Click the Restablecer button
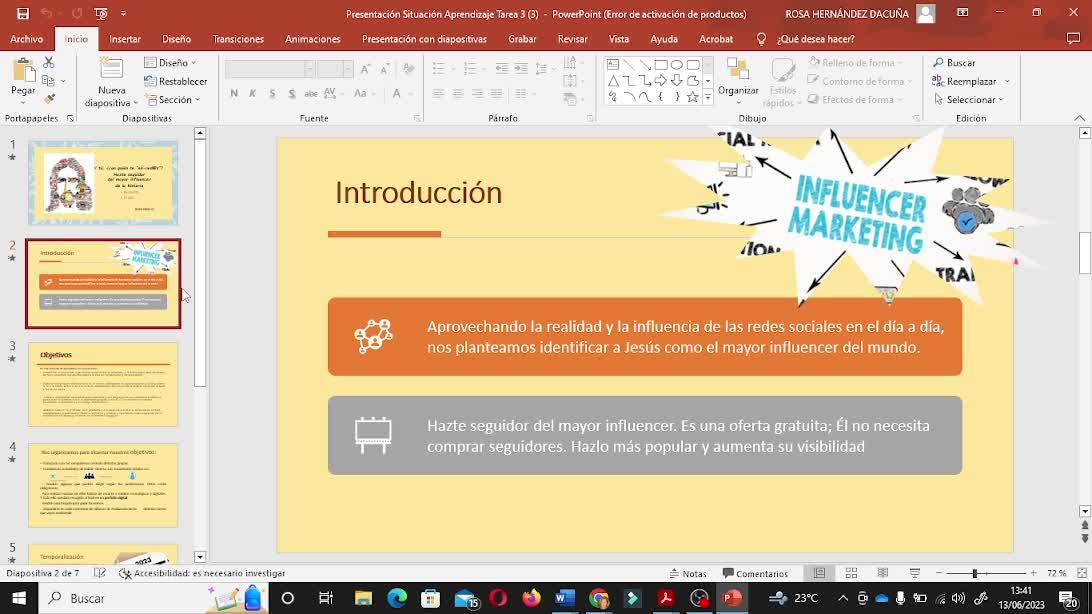 (x=178, y=81)
